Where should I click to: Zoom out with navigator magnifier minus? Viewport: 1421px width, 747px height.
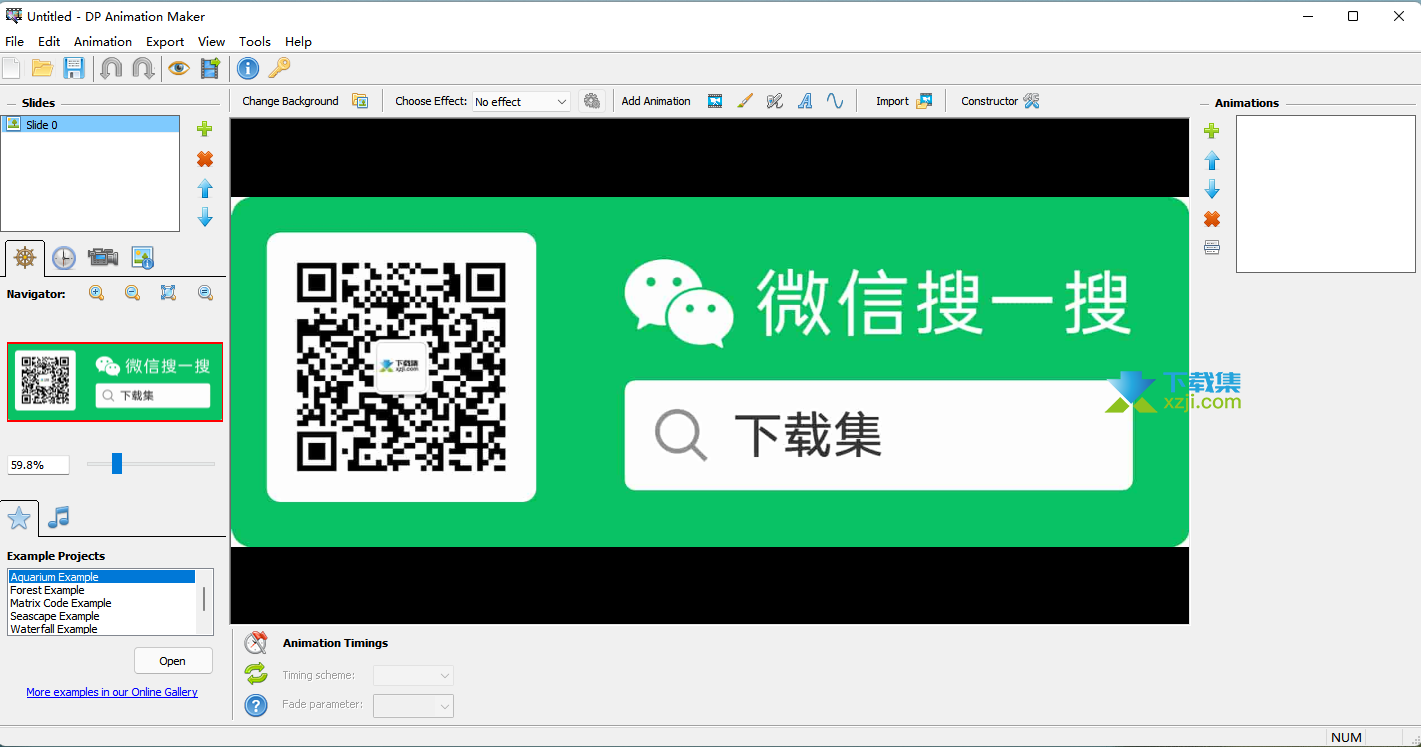coord(132,293)
